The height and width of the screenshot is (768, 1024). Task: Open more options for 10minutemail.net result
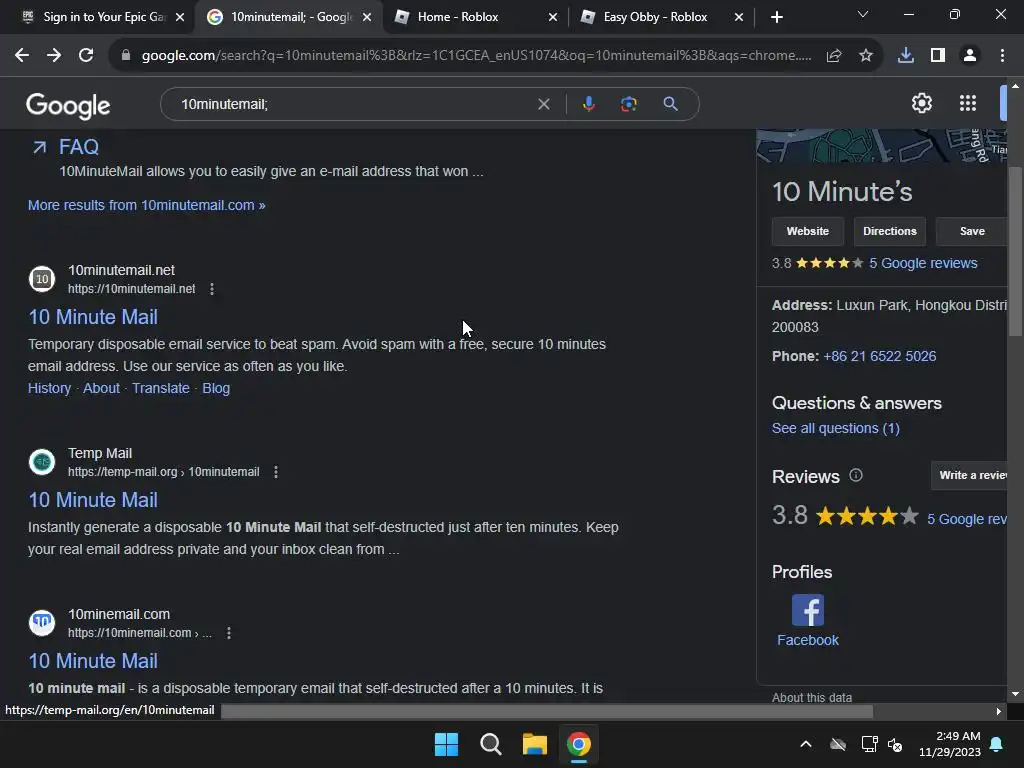pyautogui.click(x=212, y=289)
